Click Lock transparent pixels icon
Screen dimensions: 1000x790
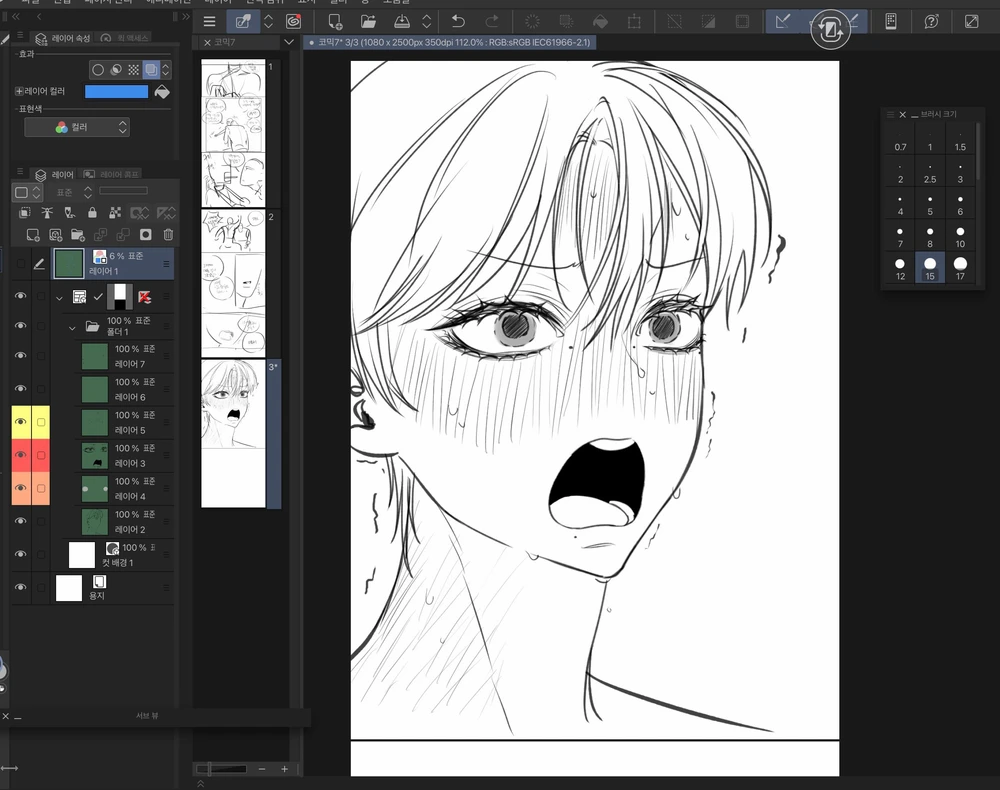115,212
